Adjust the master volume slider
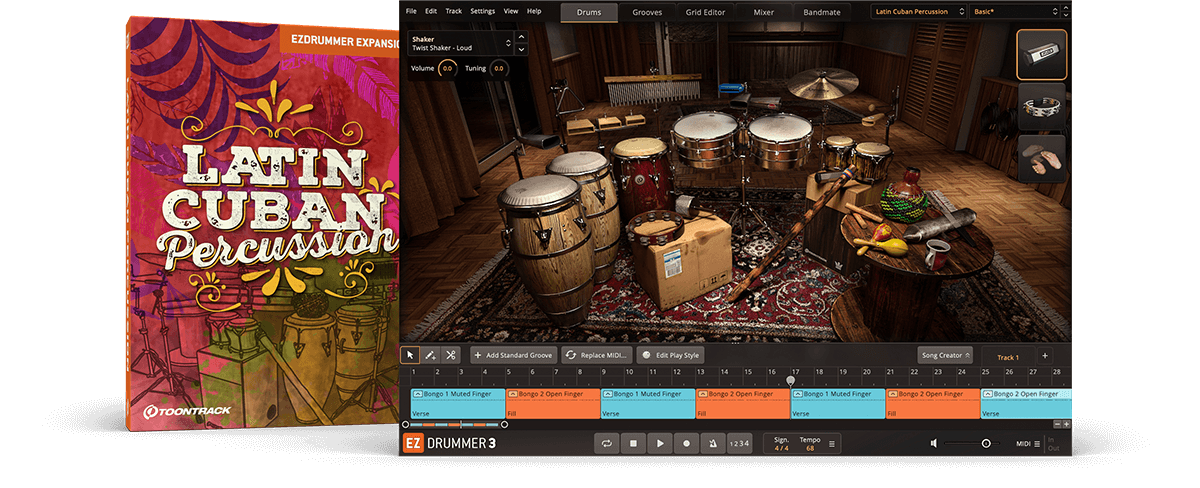 pyautogui.click(x=986, y=443)
